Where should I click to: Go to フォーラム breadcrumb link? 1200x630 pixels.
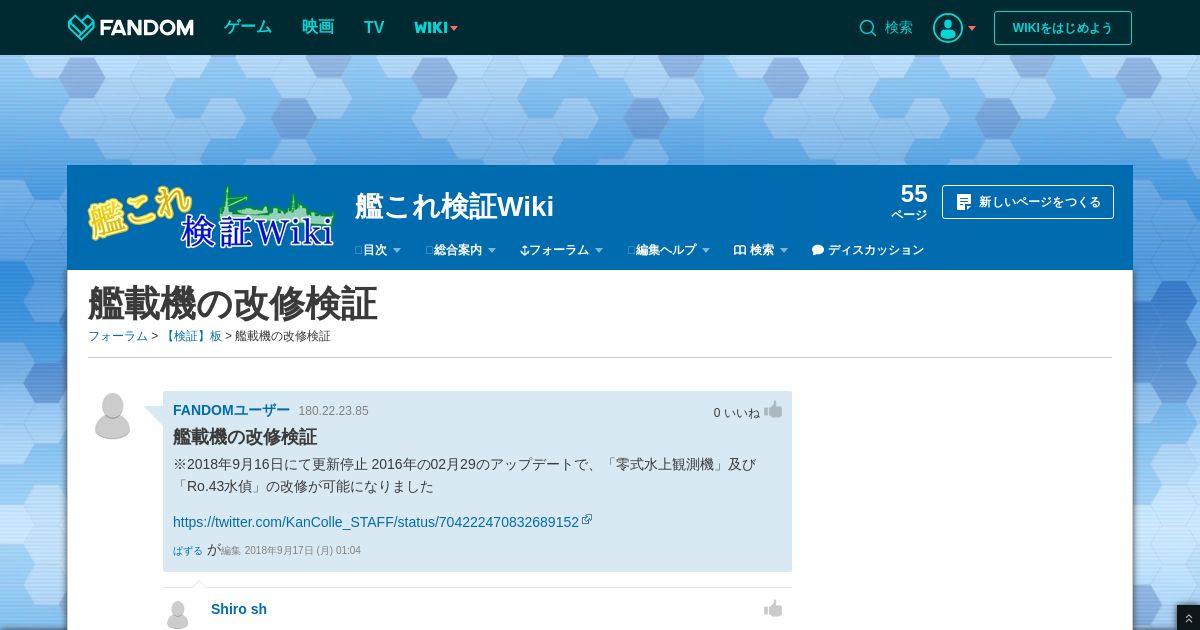[x=118, y=336]
